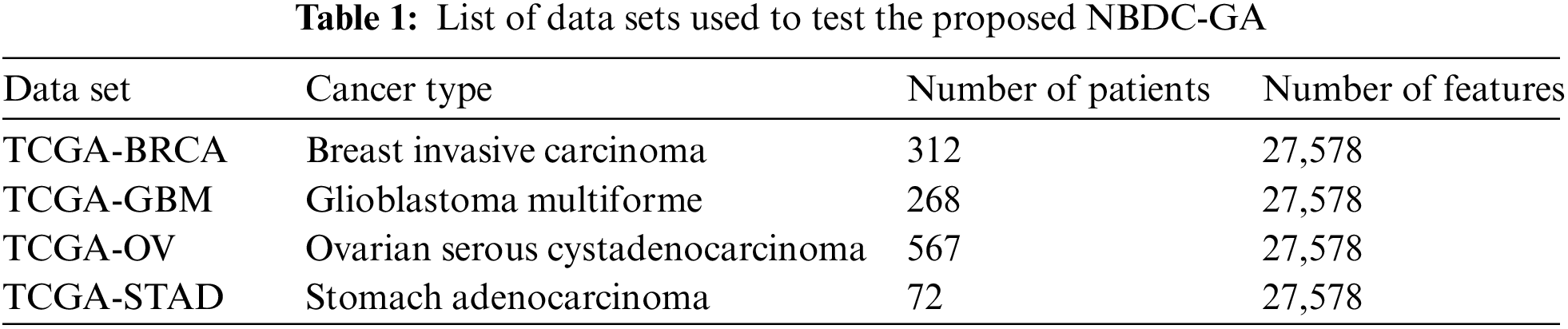Click the "Breast invasive carcinoma" cell
Image resolution: width=1568 pixels, height=329 pixels.
tap(505, 150)
